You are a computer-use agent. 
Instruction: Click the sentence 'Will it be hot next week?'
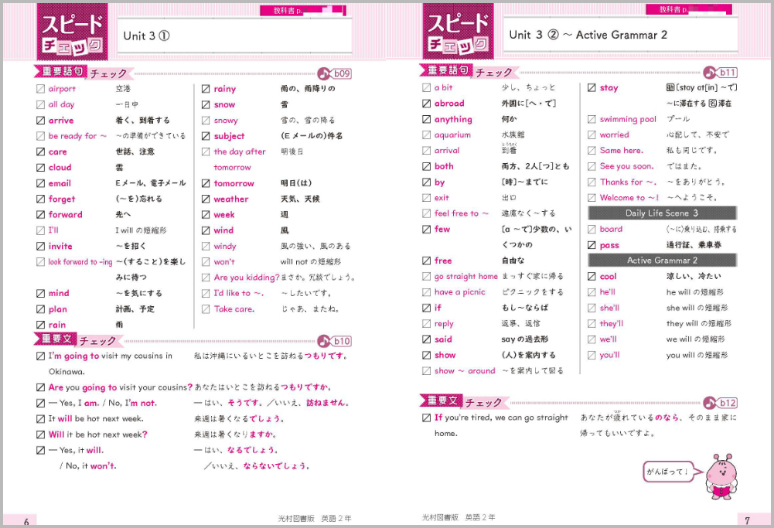(x=98, y=435)
